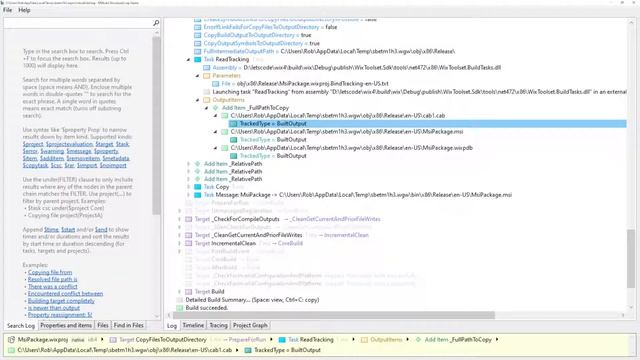Screen dimensions: 640x360
Task: Click the $warning kind link
Action: pos(52,151)
